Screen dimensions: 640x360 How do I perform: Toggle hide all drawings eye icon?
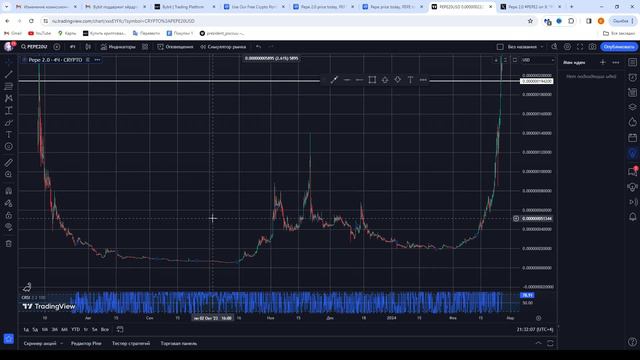9,227
